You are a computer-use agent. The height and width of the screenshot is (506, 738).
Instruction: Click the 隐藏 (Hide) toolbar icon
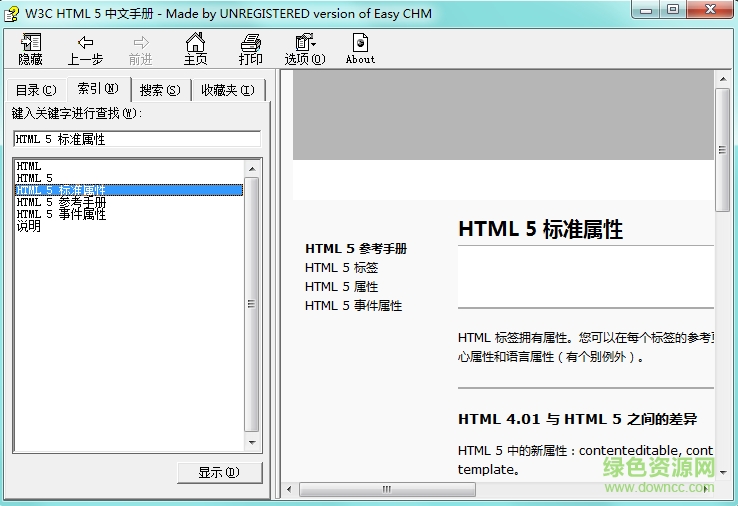(x=31, y=43)
